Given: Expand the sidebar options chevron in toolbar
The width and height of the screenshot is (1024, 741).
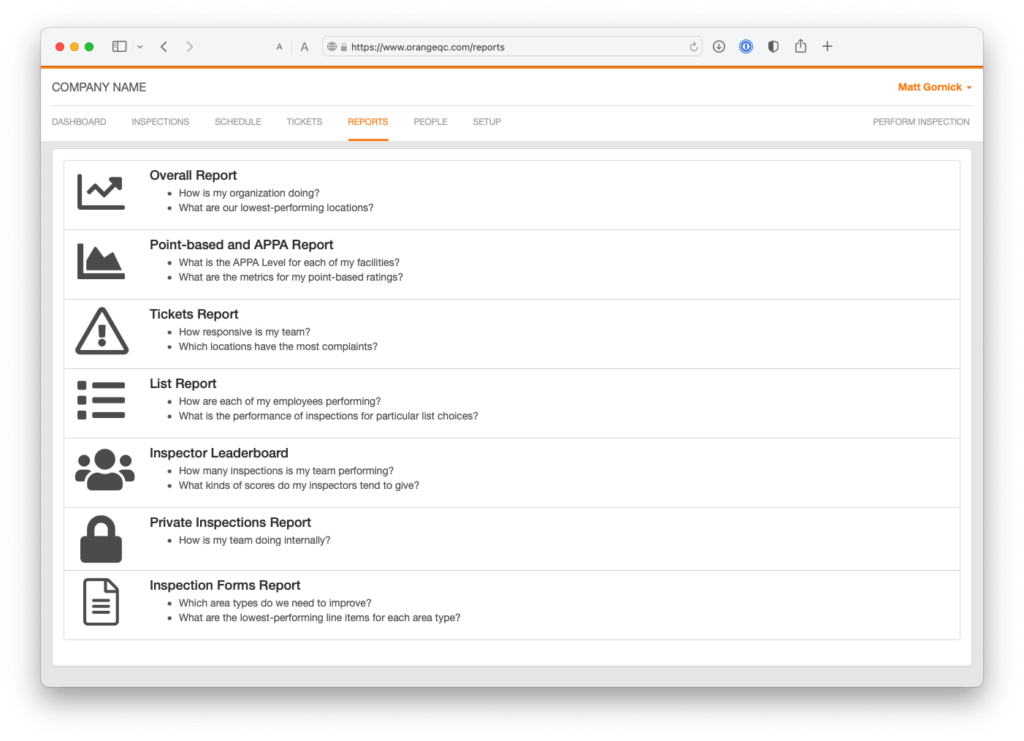Looking at the screenshot, I should (x=140, y=47).
